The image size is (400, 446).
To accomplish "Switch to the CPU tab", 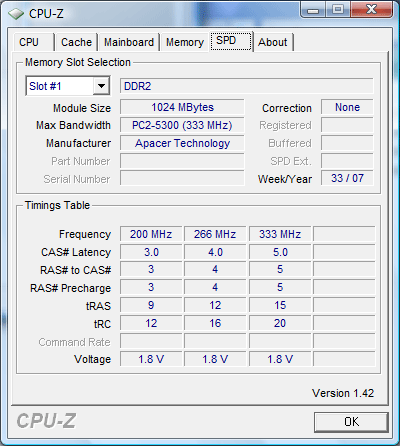I will (33, 42).
